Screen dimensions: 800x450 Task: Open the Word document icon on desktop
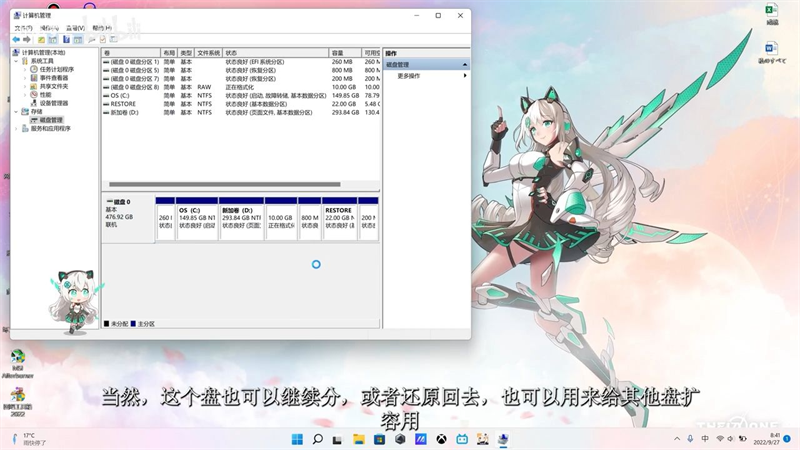[x=771, y=53]
